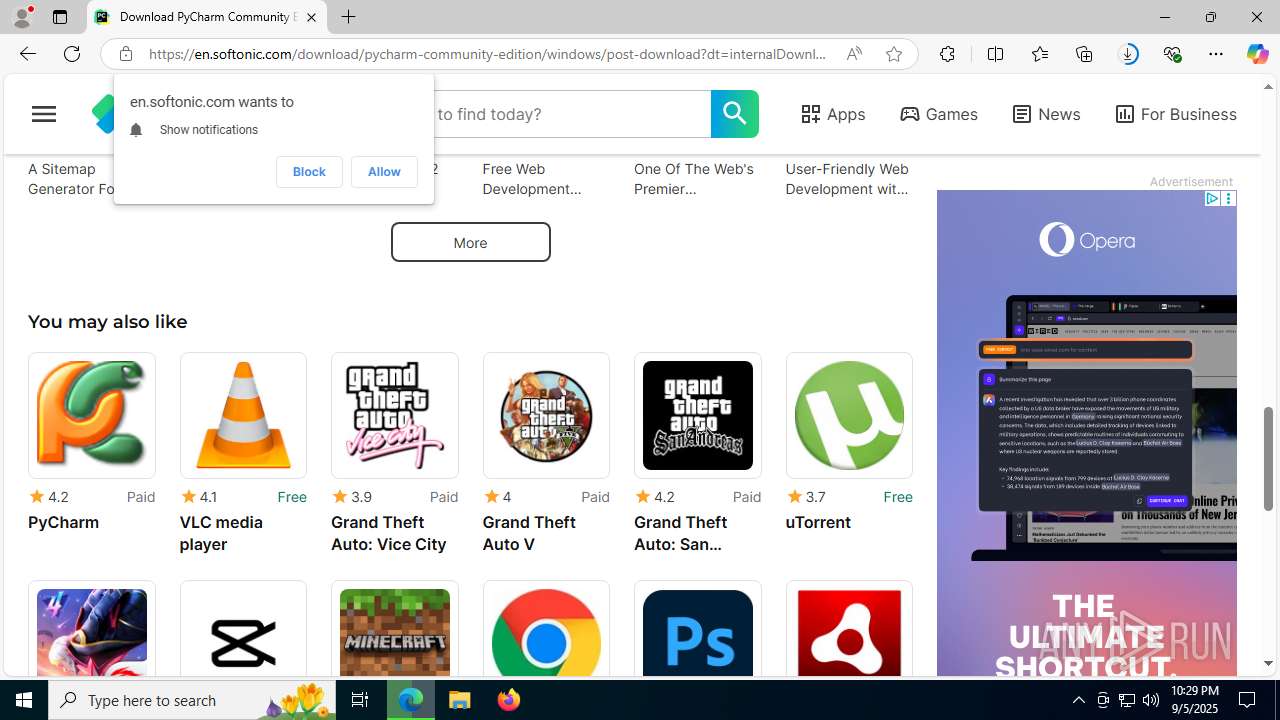The width and height of the screenshot is (1280, 720).
Task: Open the Downloads icon
Action: click(x=1128, y=54)
